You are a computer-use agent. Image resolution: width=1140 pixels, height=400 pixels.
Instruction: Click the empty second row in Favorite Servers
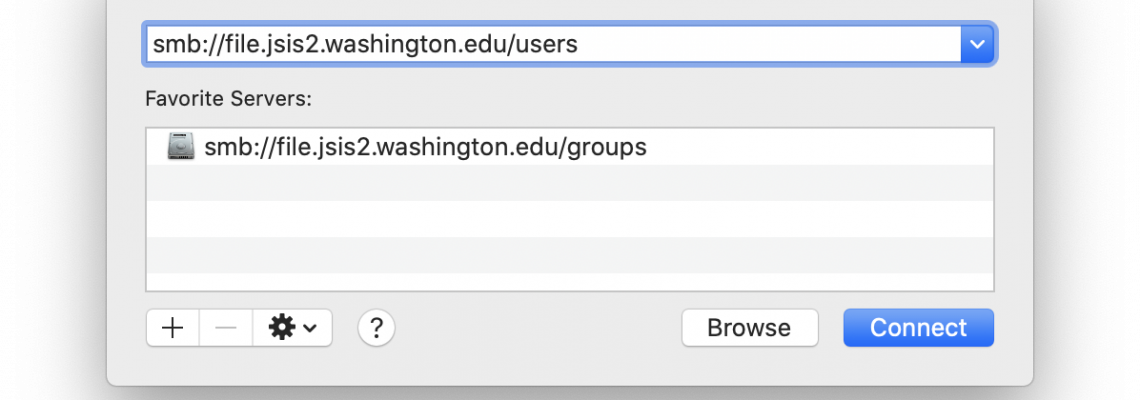point(570,183)
